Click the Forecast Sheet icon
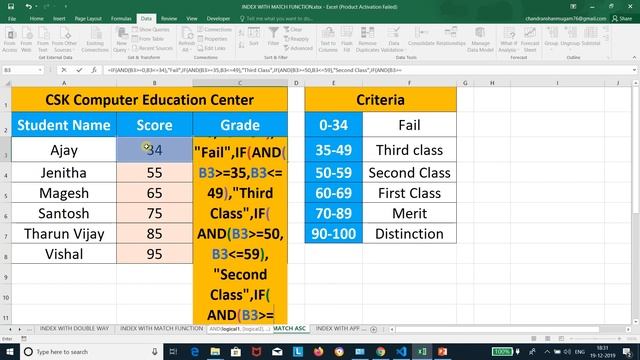Screen dimensions: 640x360 click(x=530, y=40)
